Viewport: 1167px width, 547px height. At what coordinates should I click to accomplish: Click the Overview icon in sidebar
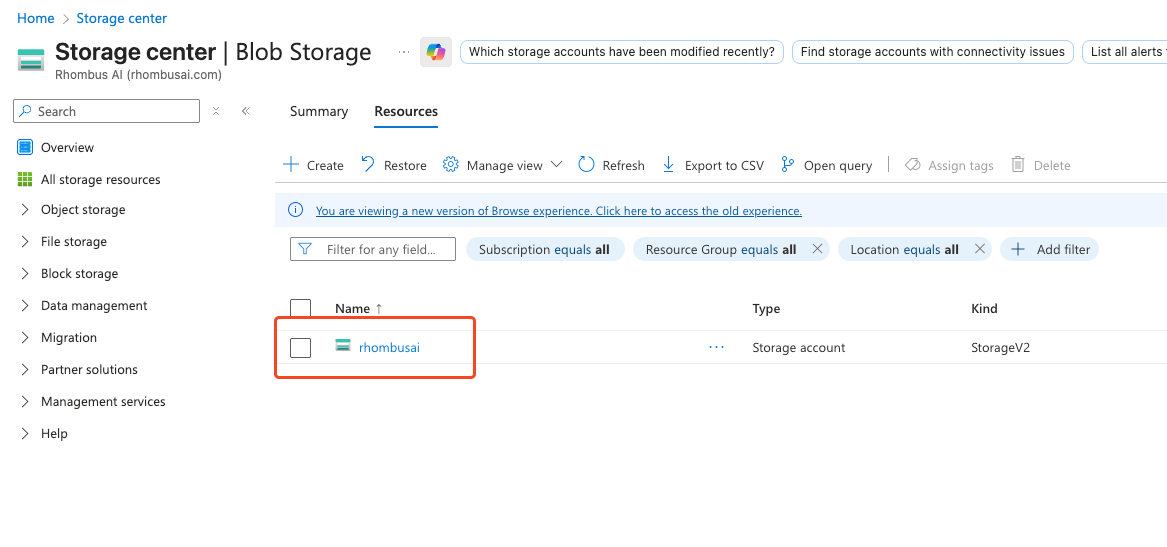[25, 147]
